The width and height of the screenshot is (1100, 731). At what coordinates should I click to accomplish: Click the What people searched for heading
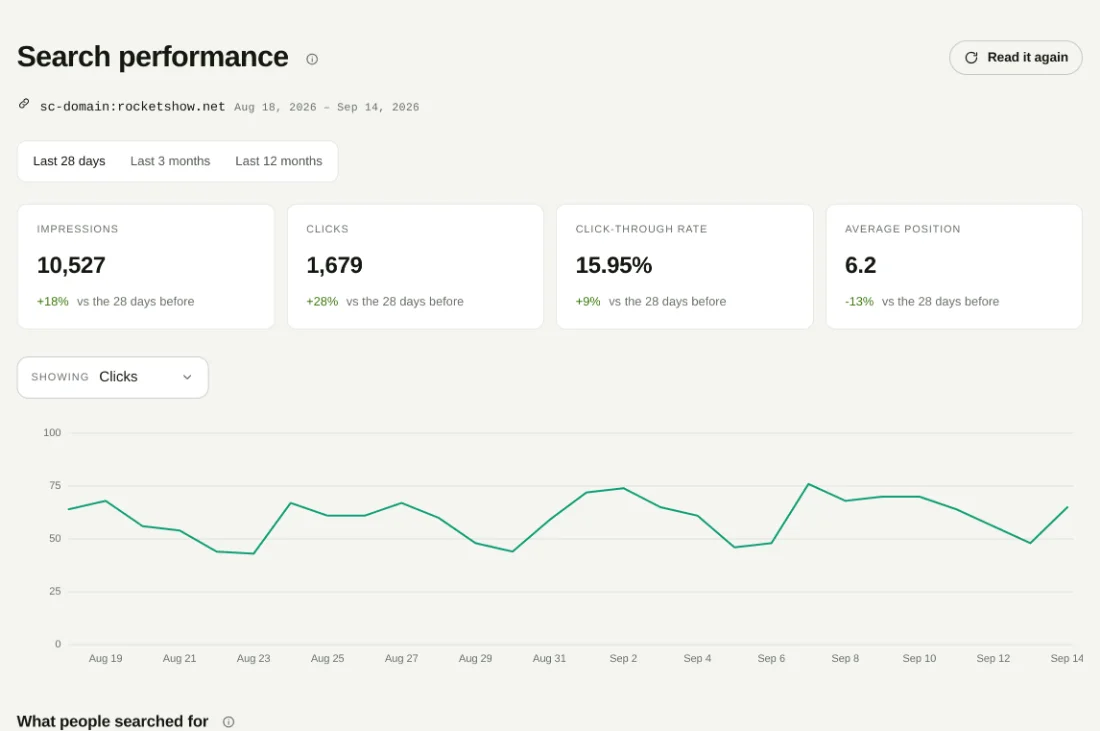click(x=112, y=721)
